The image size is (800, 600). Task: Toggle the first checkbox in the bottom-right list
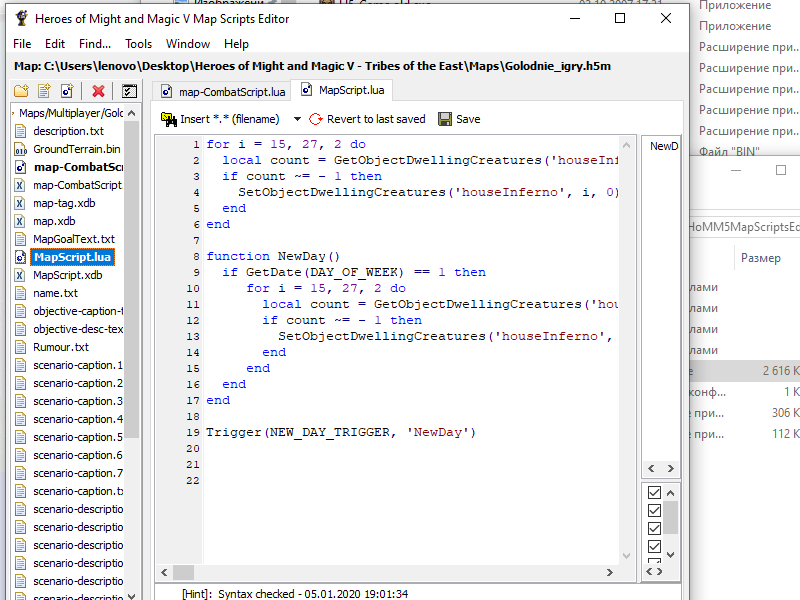654,492
